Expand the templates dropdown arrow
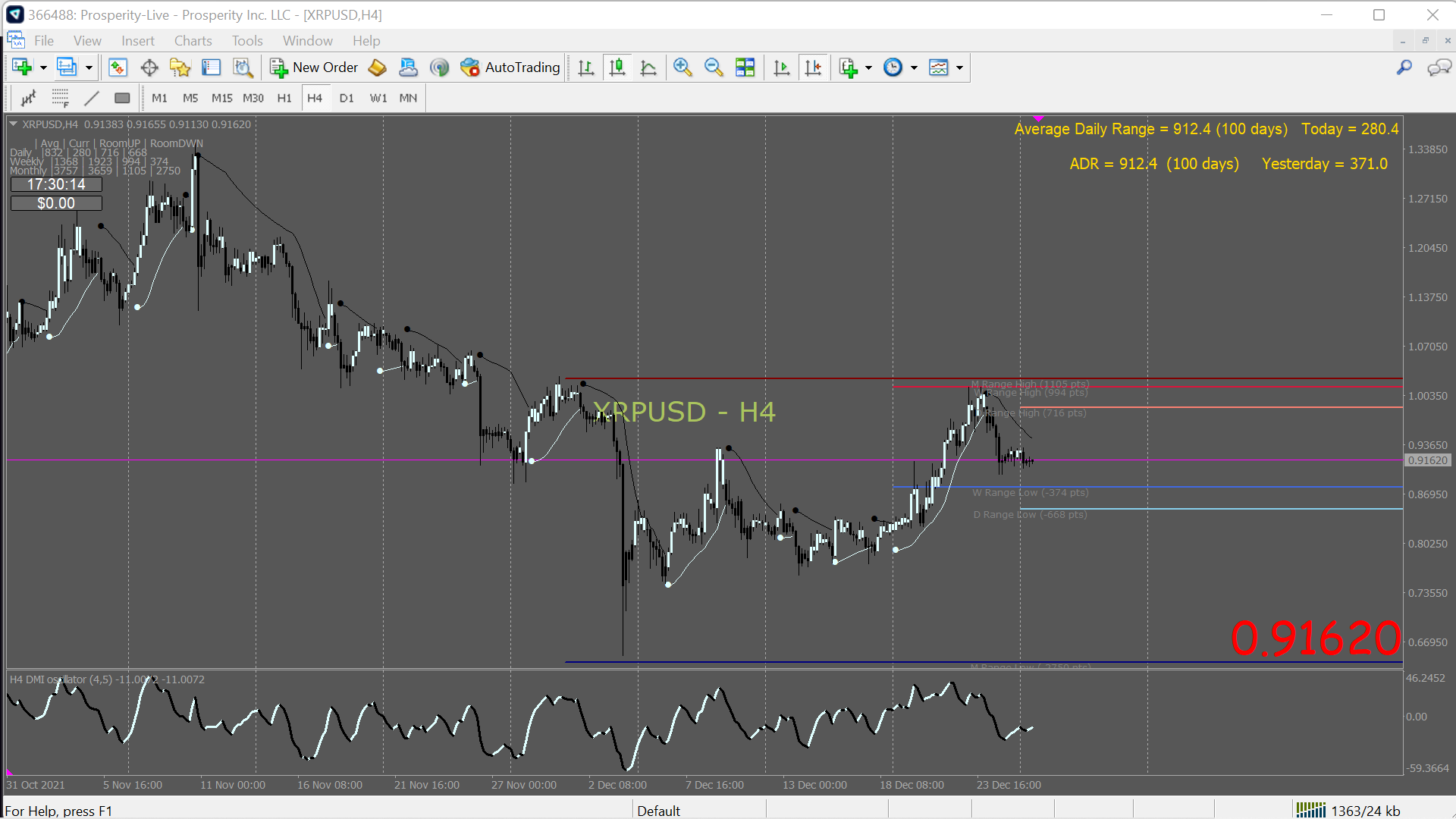Image resolution: width=1456 pixels, height=819 pixels. [x=959, y=67]
